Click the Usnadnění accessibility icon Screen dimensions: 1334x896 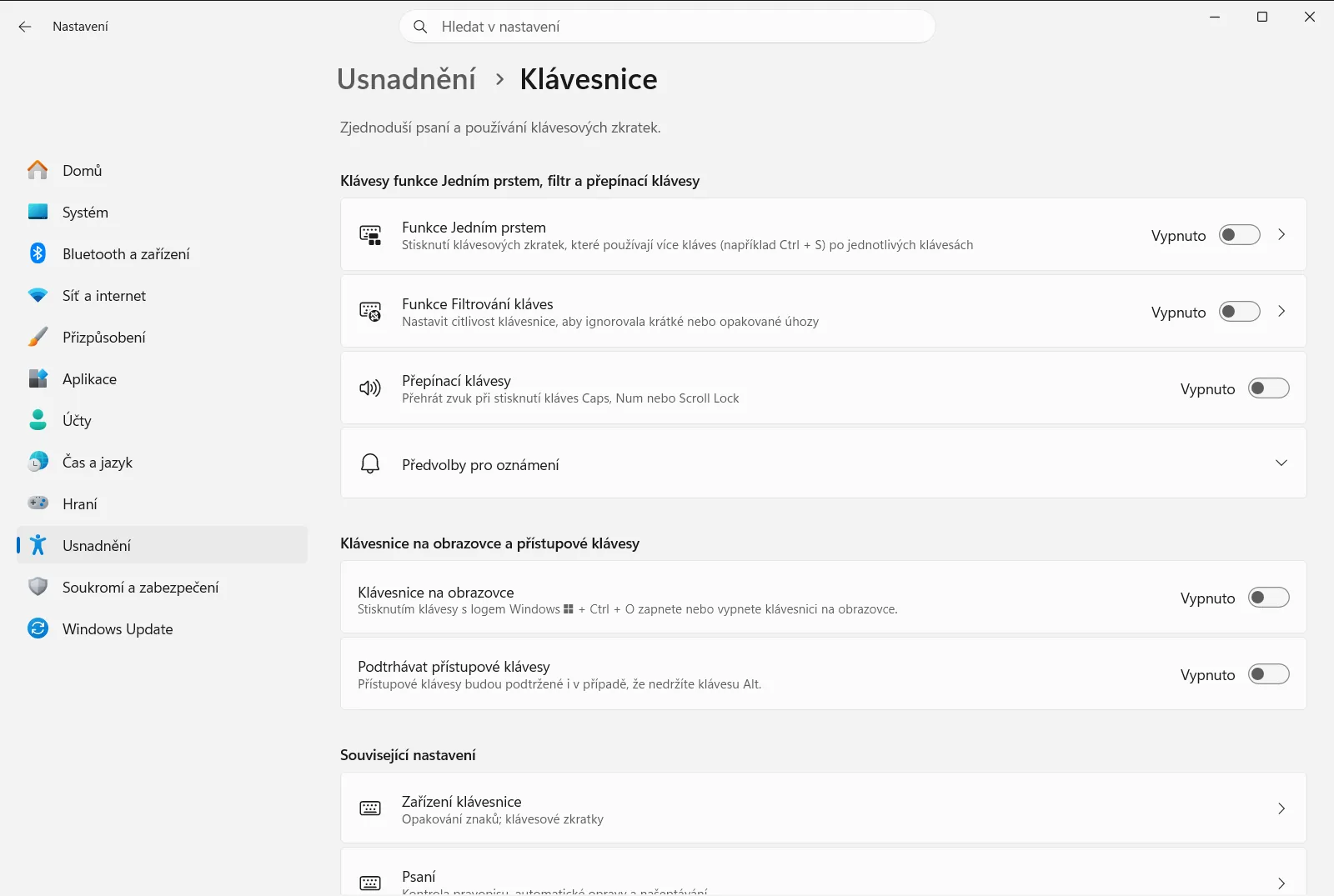click(38, 545)
